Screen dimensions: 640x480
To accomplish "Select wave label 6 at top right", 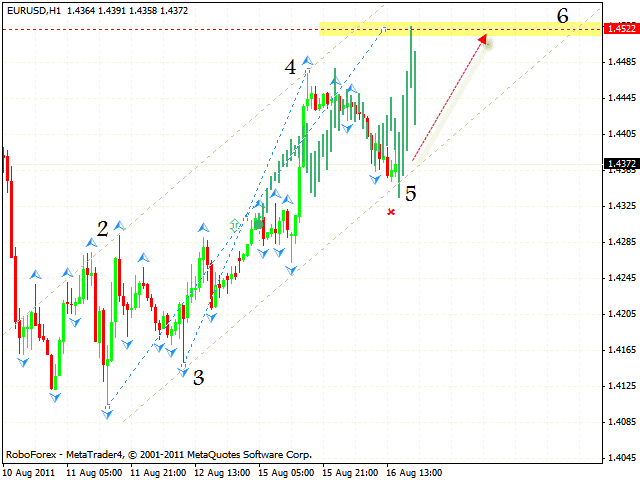I will (x=563, y=15).
